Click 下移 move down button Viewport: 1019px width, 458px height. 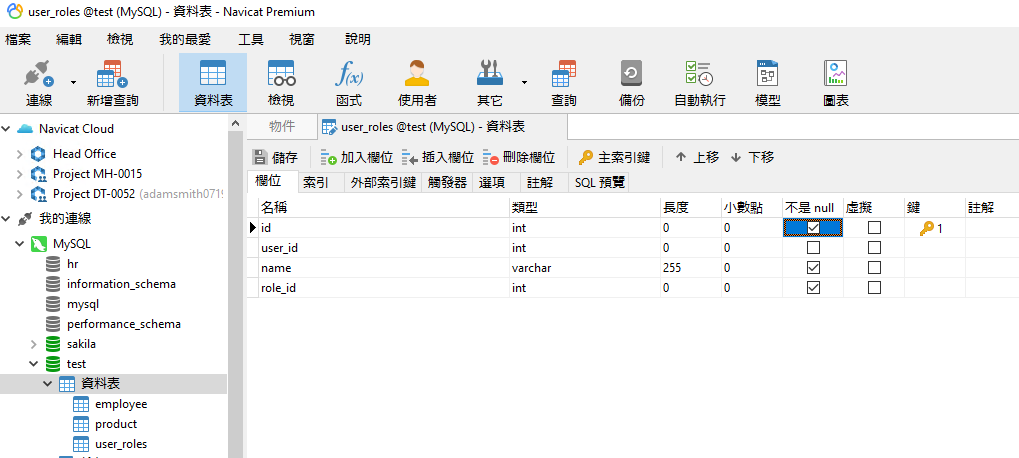coord(753,157)
